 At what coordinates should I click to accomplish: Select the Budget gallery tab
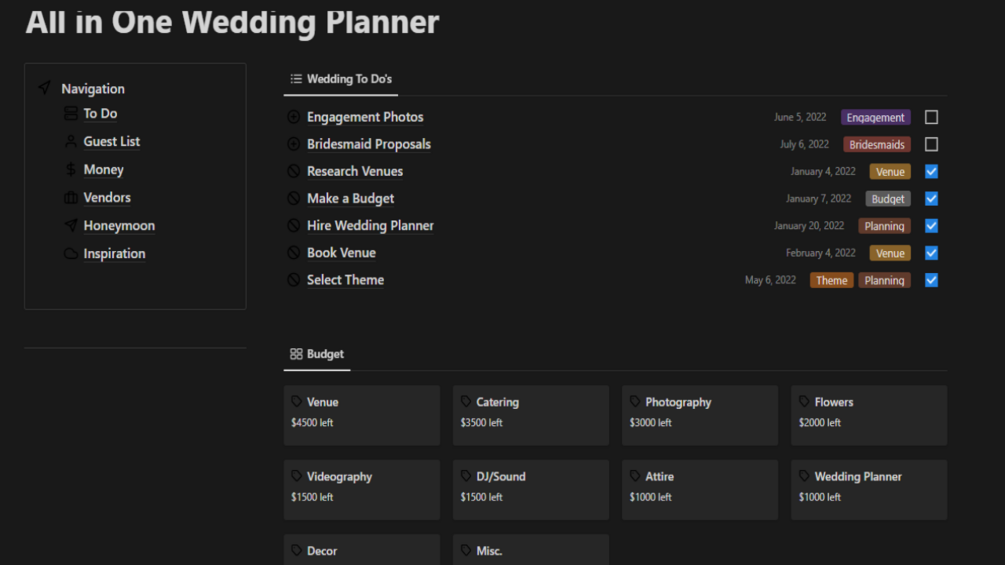[x=317, y=354]
